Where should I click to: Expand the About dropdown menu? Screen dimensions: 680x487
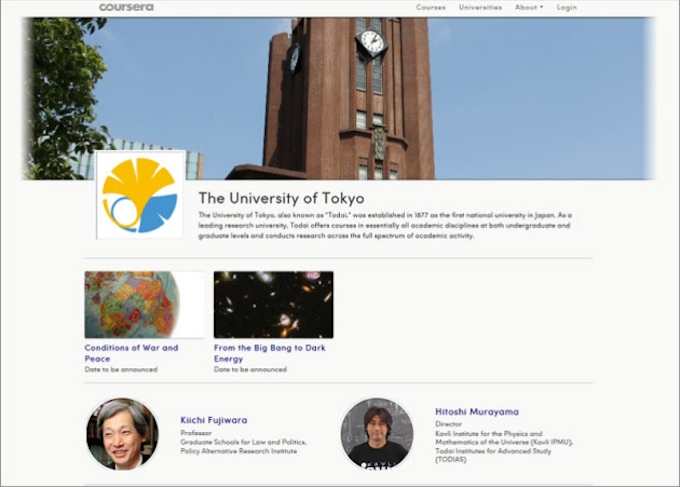(x=529, y=7)
